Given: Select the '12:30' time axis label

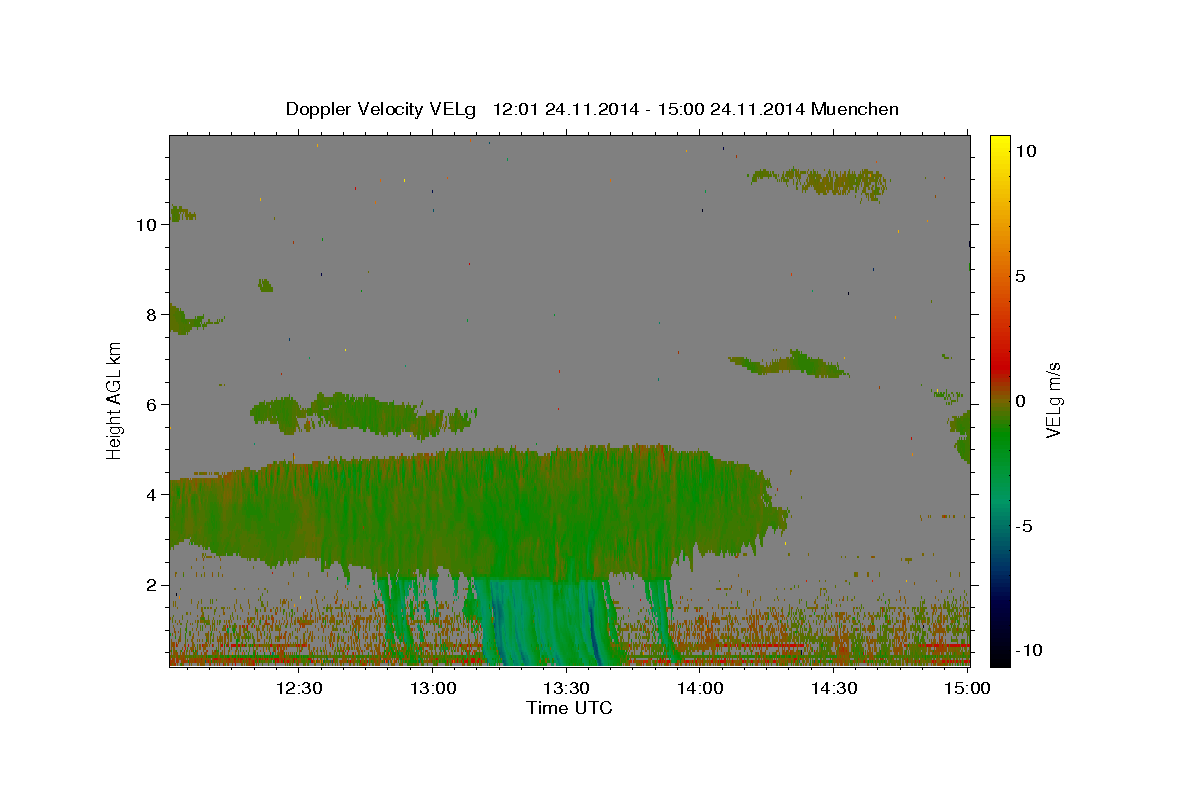Looking at the screenshot, I should (299, 688).
